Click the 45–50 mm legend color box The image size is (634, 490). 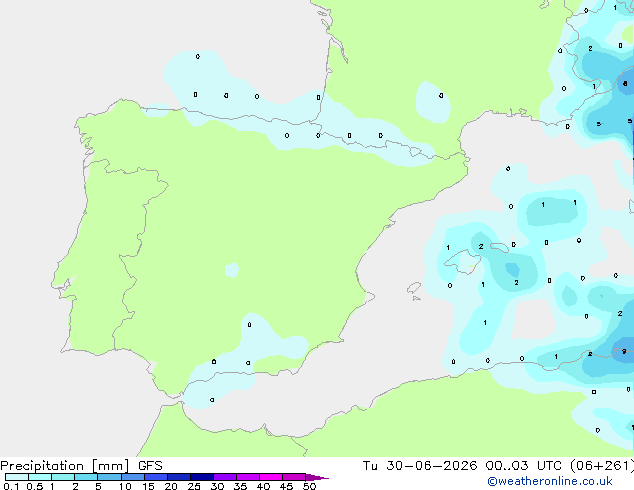(294, 477)
